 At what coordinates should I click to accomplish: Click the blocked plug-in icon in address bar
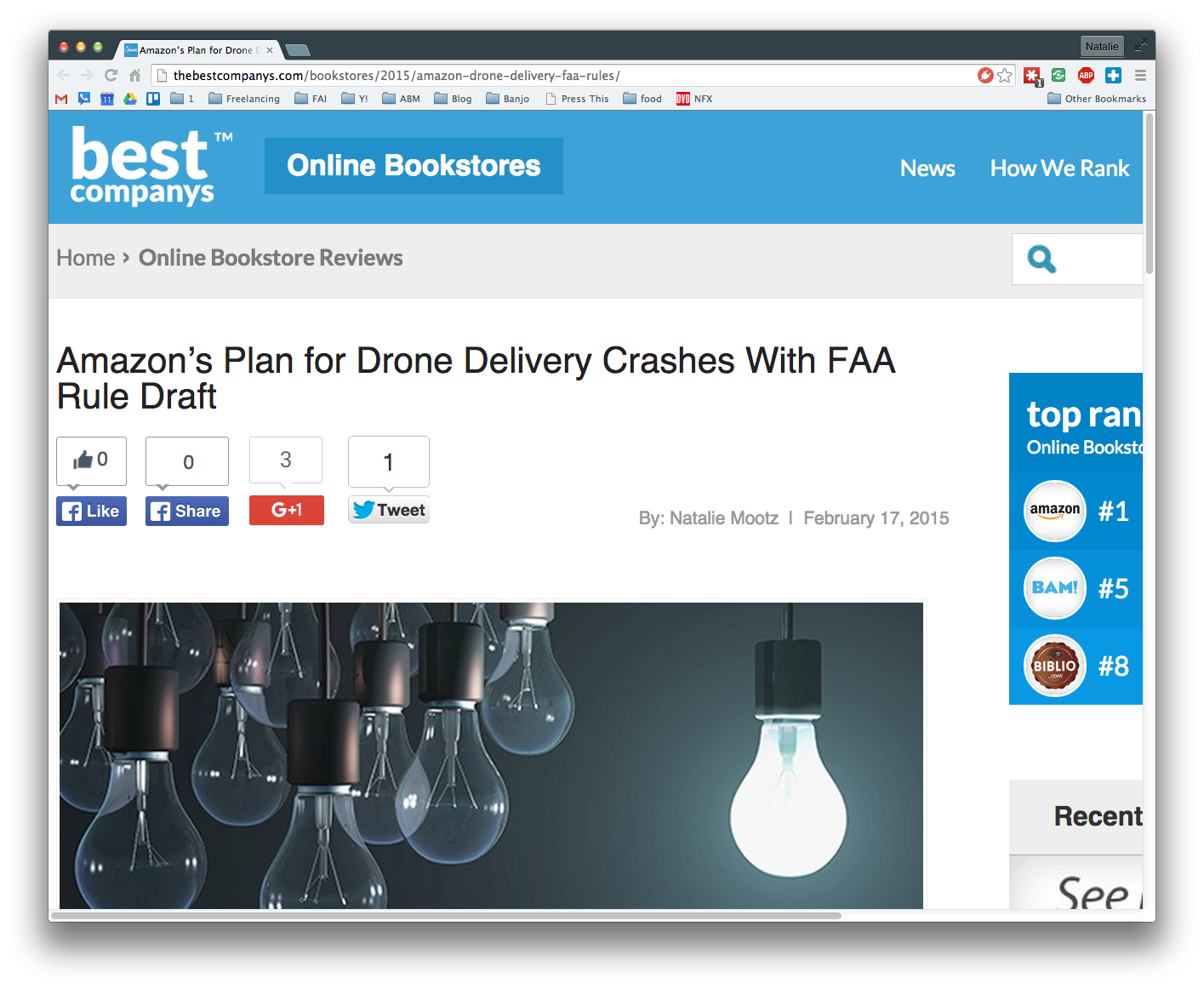[985, 76]
